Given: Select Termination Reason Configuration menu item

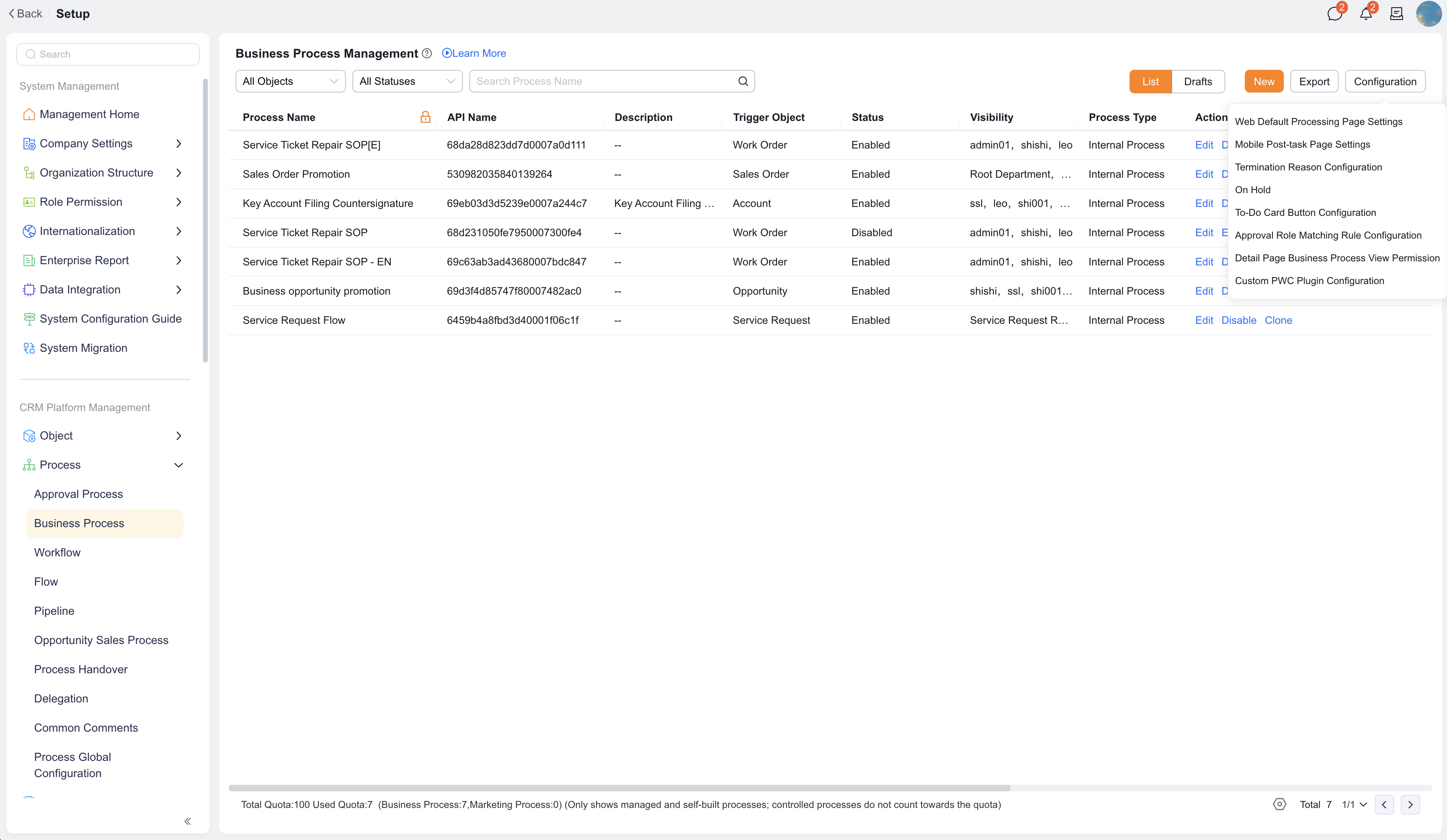Looking at the screenshot, I should tap(1308, 167).
